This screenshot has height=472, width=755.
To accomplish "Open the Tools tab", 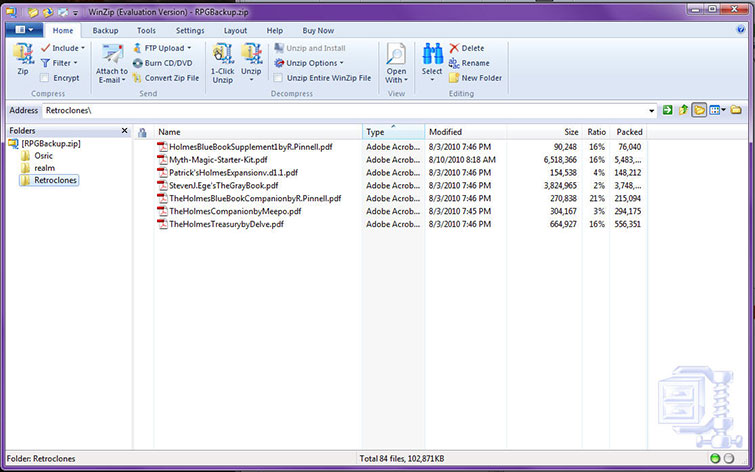I will (x=146, y=30).
